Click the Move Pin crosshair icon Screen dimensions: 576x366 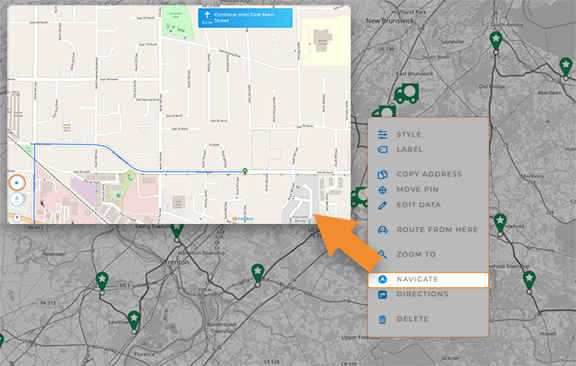(x=382, y=190)
